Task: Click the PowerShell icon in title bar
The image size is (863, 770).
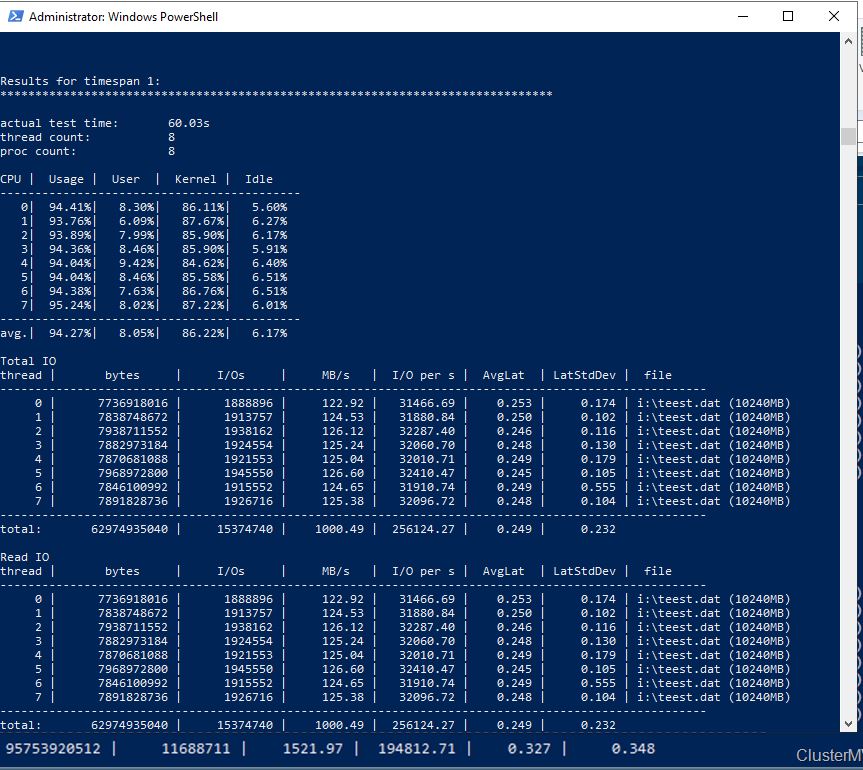Action: click(15, 17)
